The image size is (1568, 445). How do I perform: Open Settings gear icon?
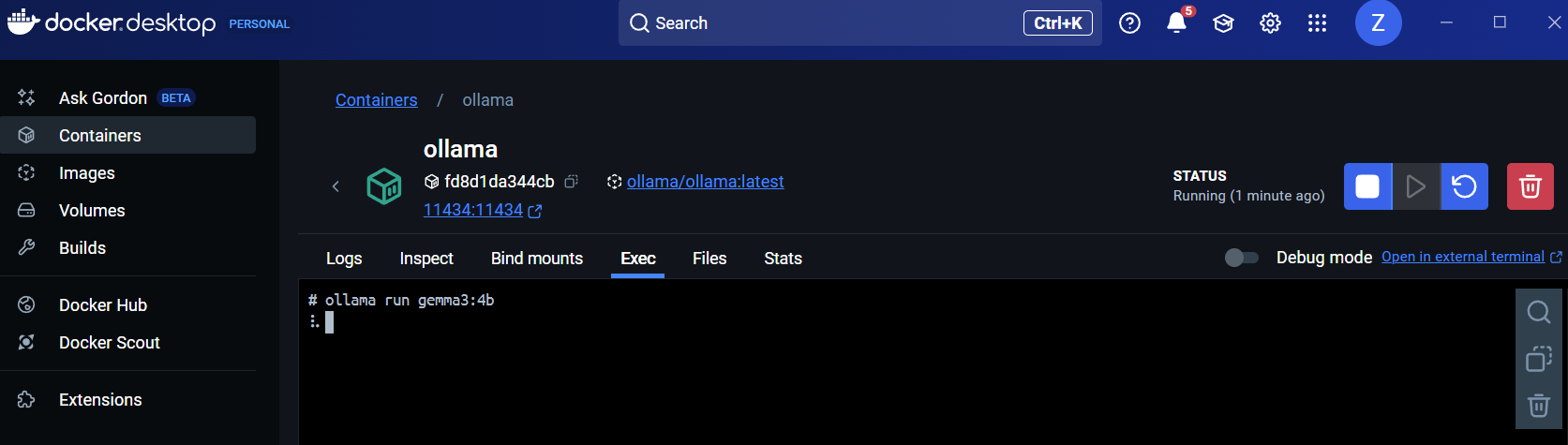click(1270, 23)
